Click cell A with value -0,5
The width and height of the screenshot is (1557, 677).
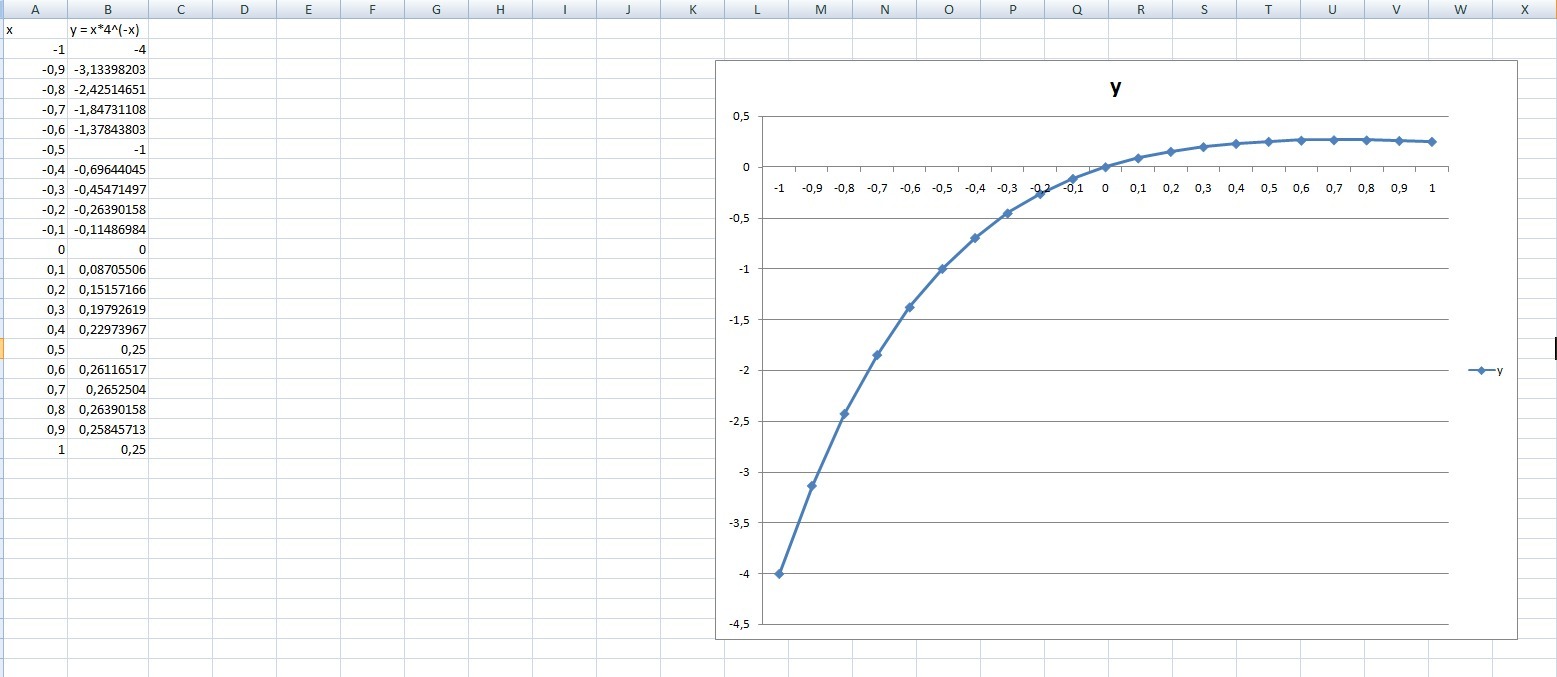pos(36,149)
